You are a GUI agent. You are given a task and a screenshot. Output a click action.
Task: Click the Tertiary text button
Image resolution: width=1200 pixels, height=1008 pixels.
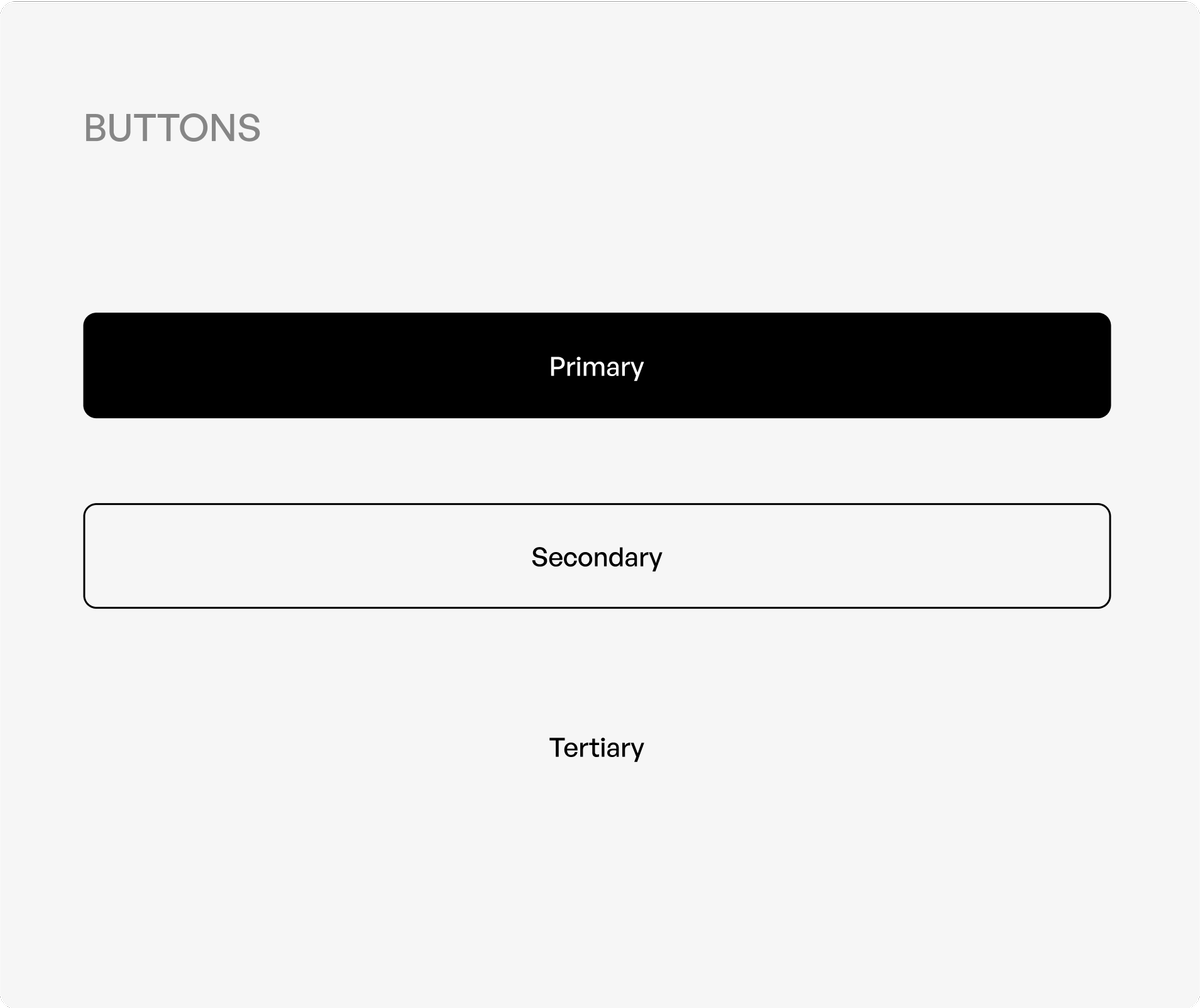point(596,747)
